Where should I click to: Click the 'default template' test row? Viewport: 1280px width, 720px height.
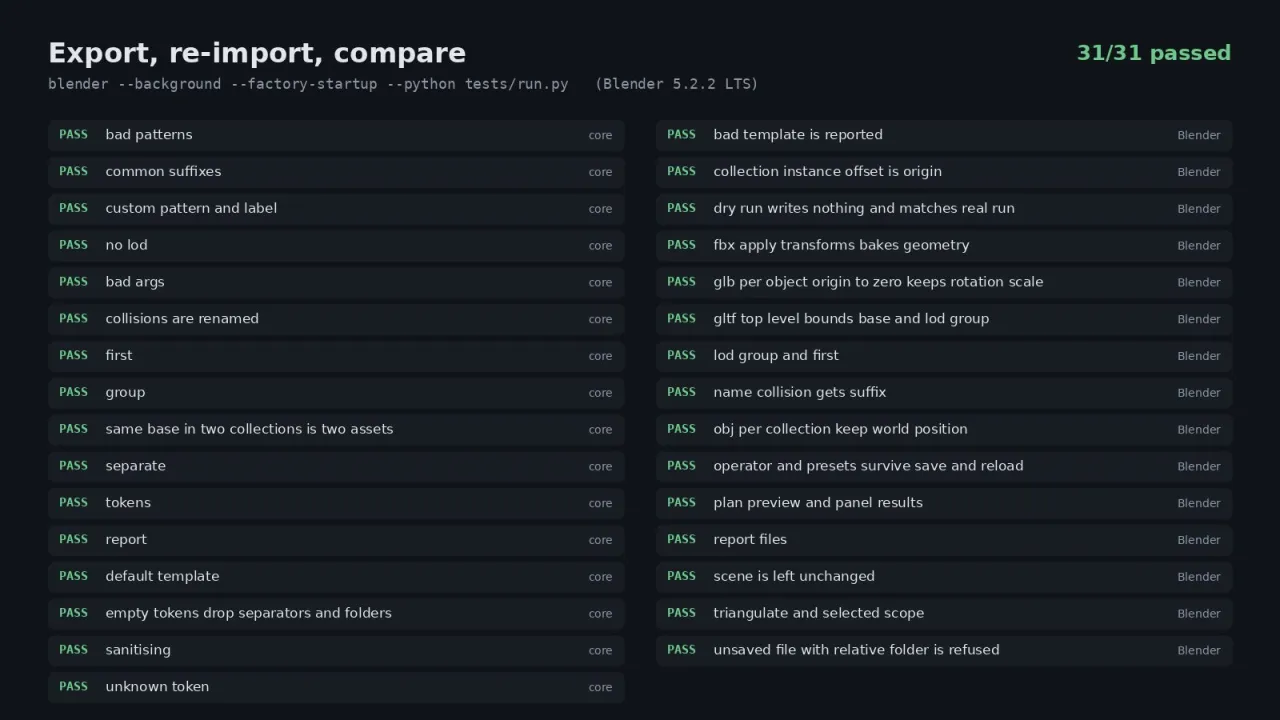(336, 577)
